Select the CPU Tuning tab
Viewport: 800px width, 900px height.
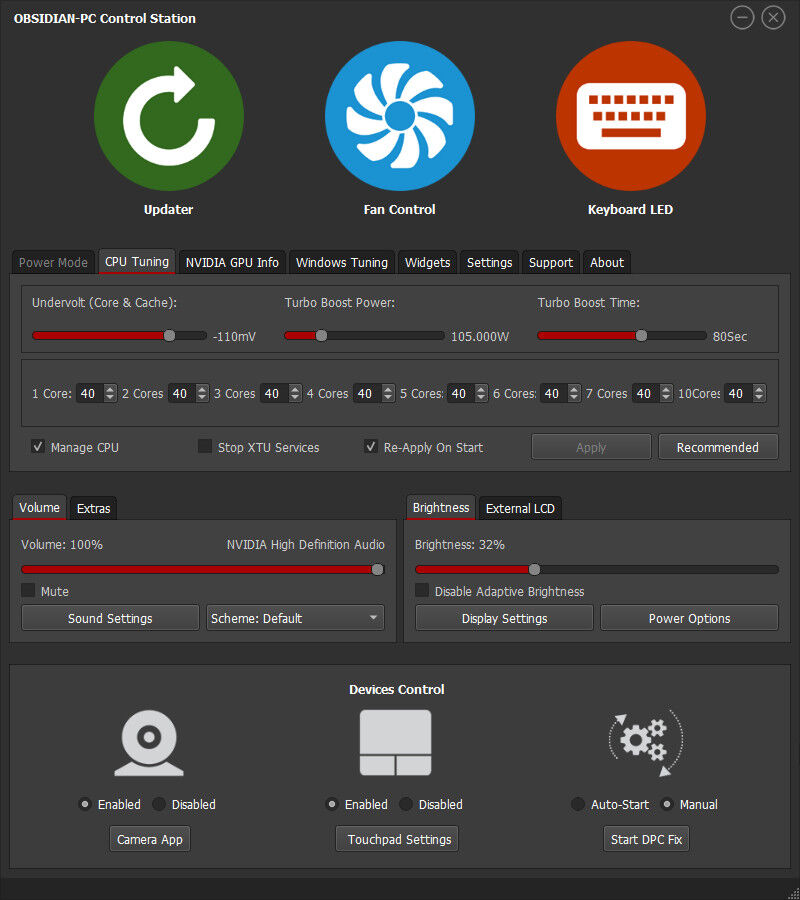click(137, 261)
